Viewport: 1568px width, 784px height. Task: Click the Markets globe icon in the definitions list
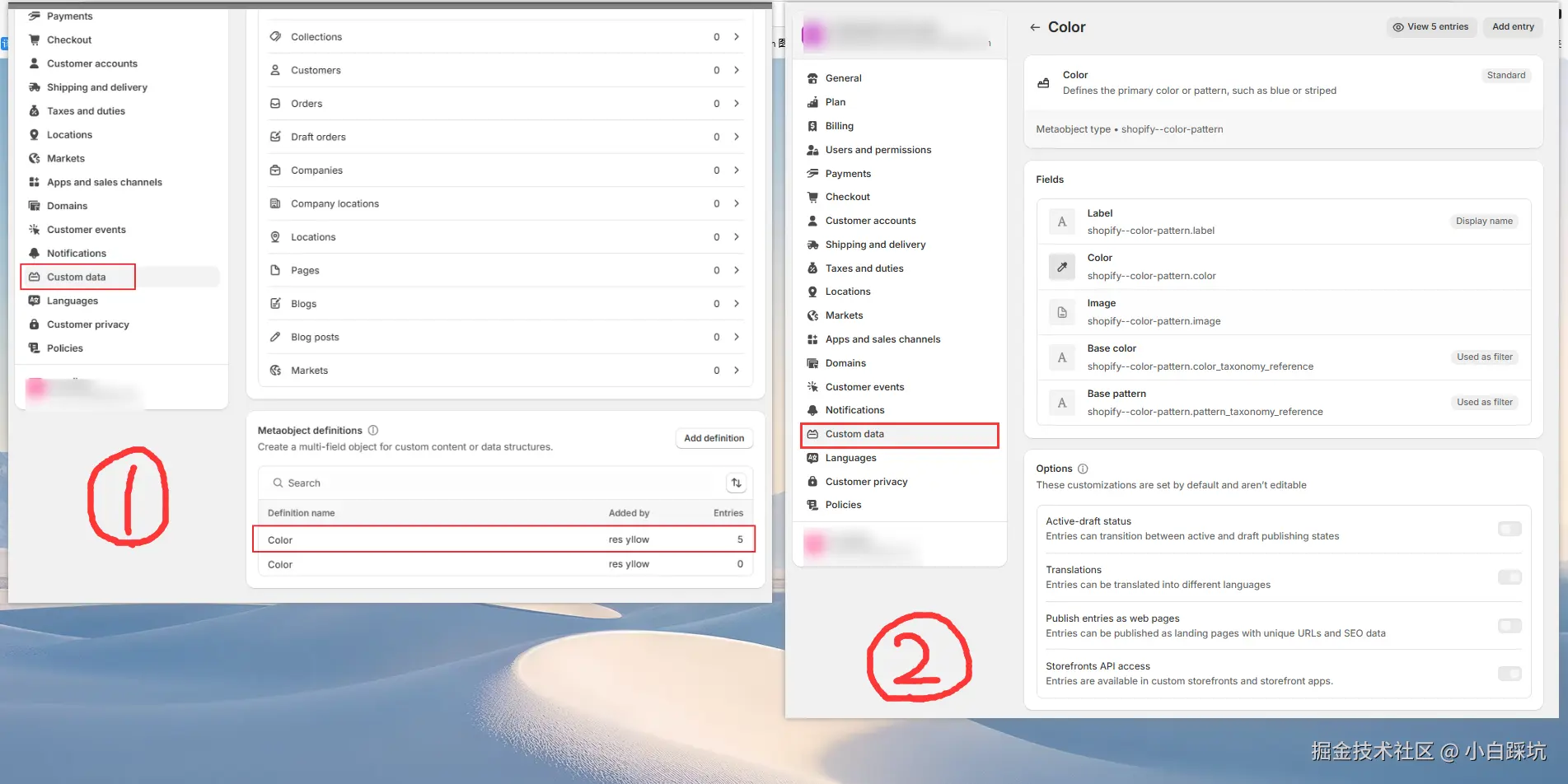[x=275, y=371]
